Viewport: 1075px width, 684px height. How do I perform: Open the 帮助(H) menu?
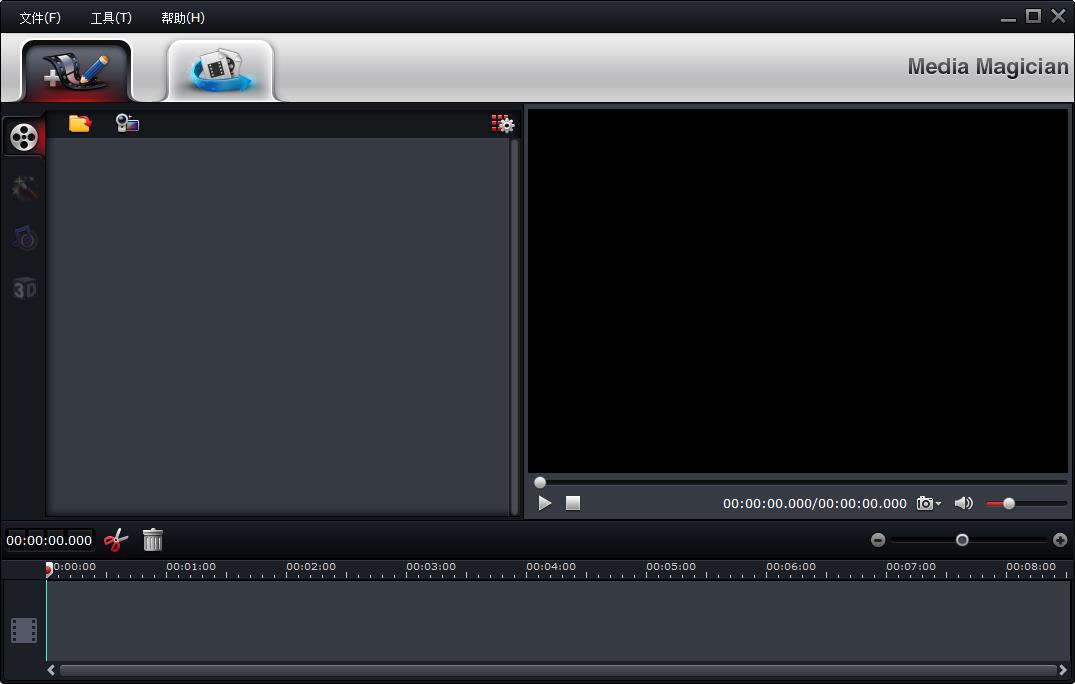(x=183, y=18)
